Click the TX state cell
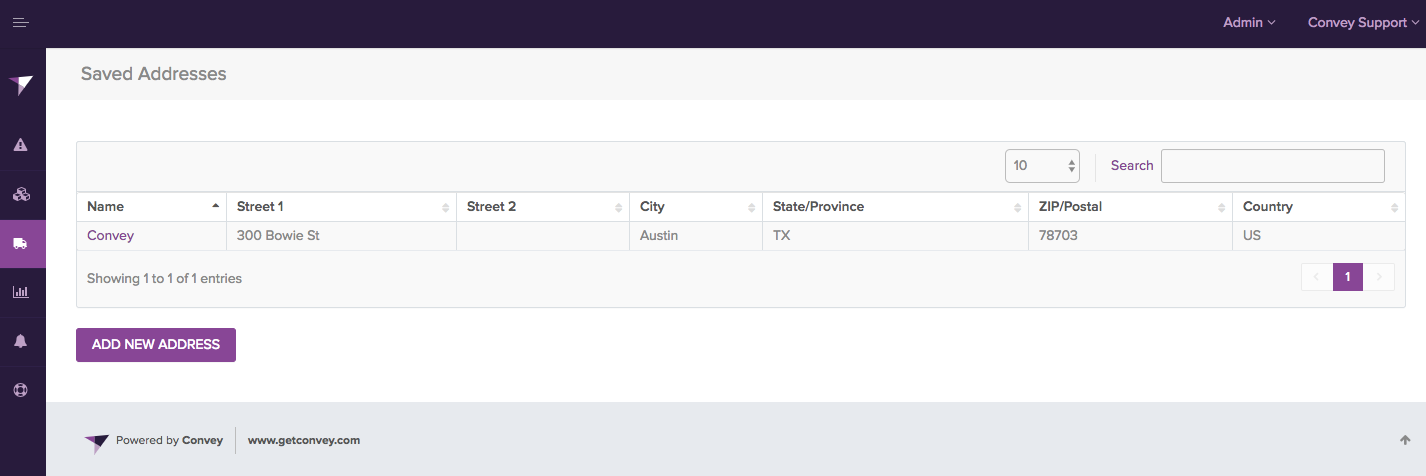 coord(896,236)
